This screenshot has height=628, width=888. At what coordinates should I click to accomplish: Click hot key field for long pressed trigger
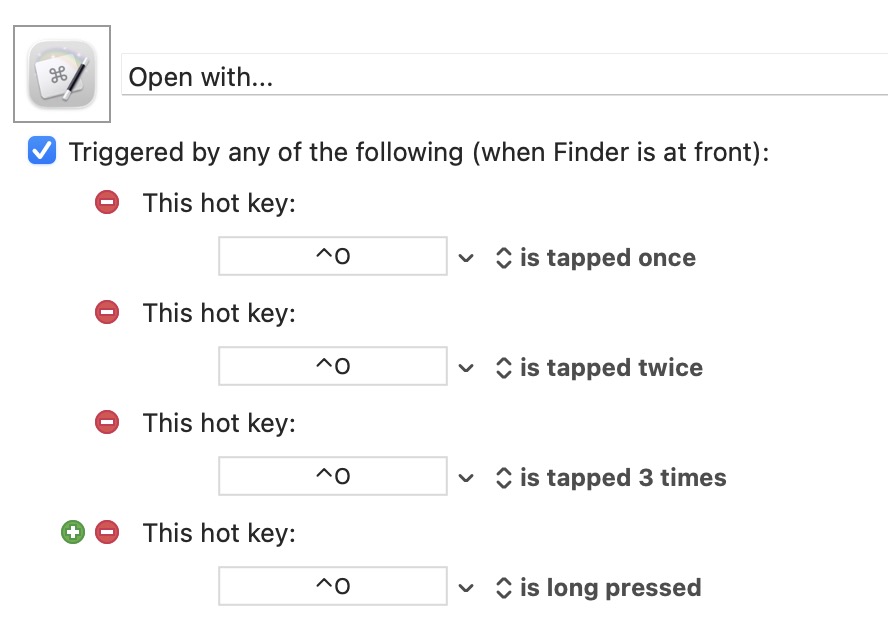point(333,587)
